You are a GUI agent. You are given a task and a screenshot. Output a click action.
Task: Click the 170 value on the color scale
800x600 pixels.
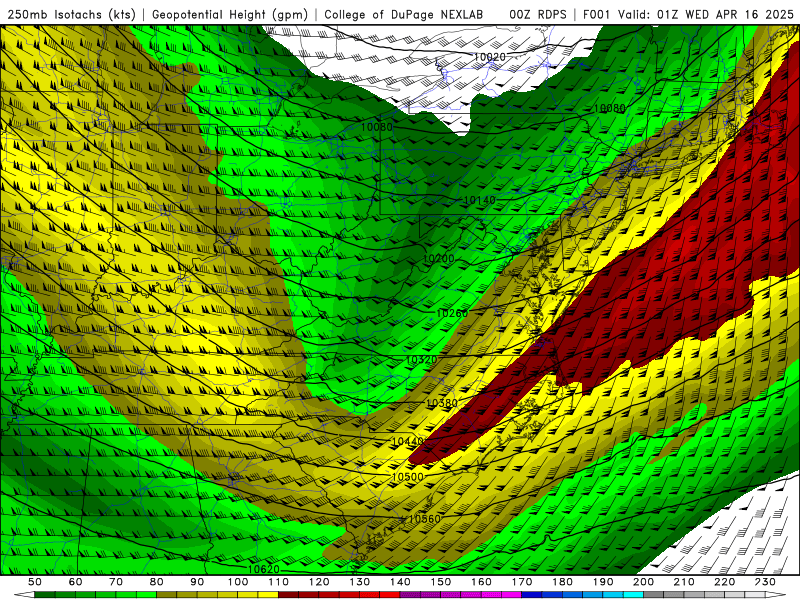[x=522, y=582]
